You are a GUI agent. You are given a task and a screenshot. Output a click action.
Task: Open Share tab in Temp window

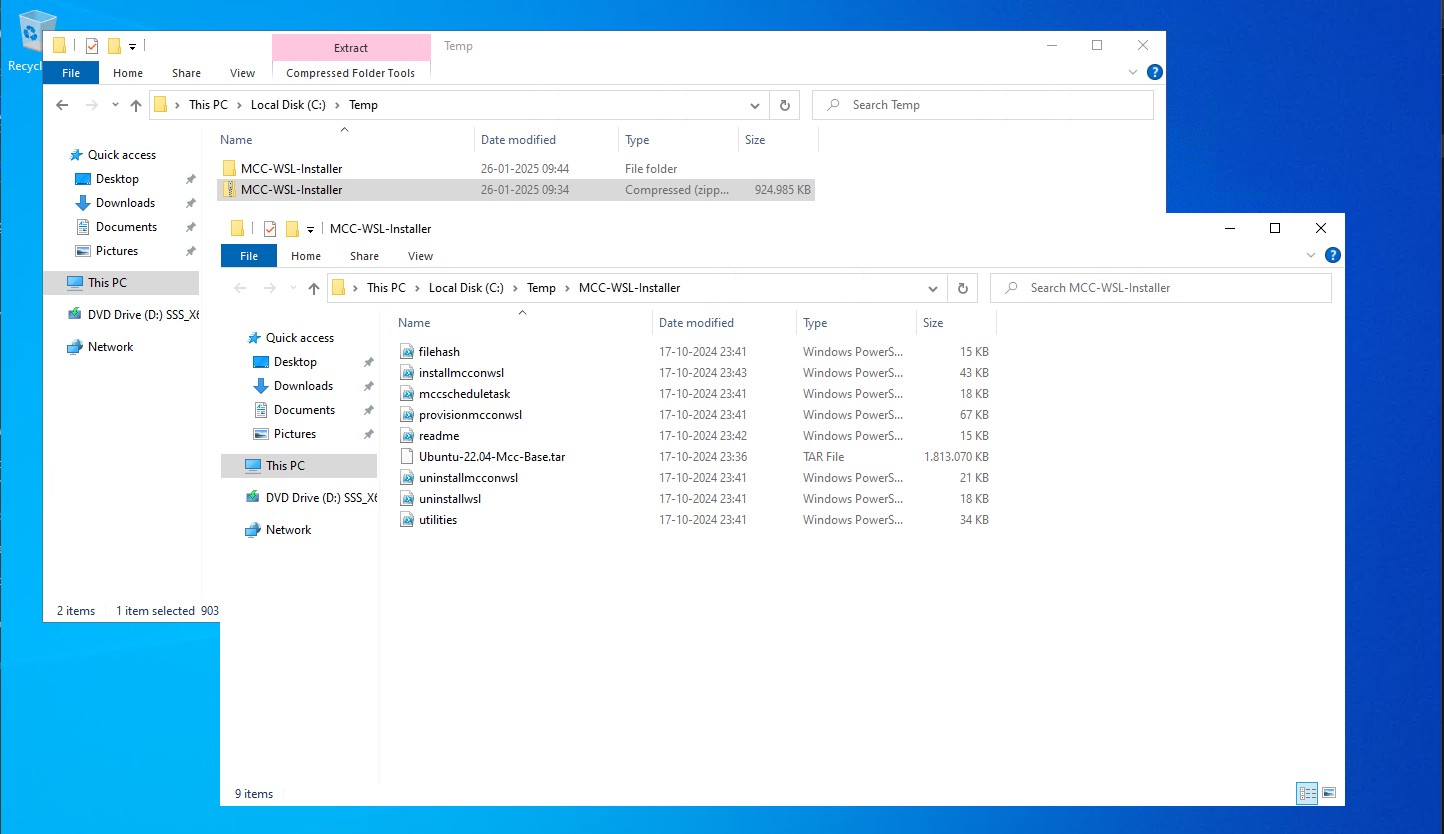186,73
